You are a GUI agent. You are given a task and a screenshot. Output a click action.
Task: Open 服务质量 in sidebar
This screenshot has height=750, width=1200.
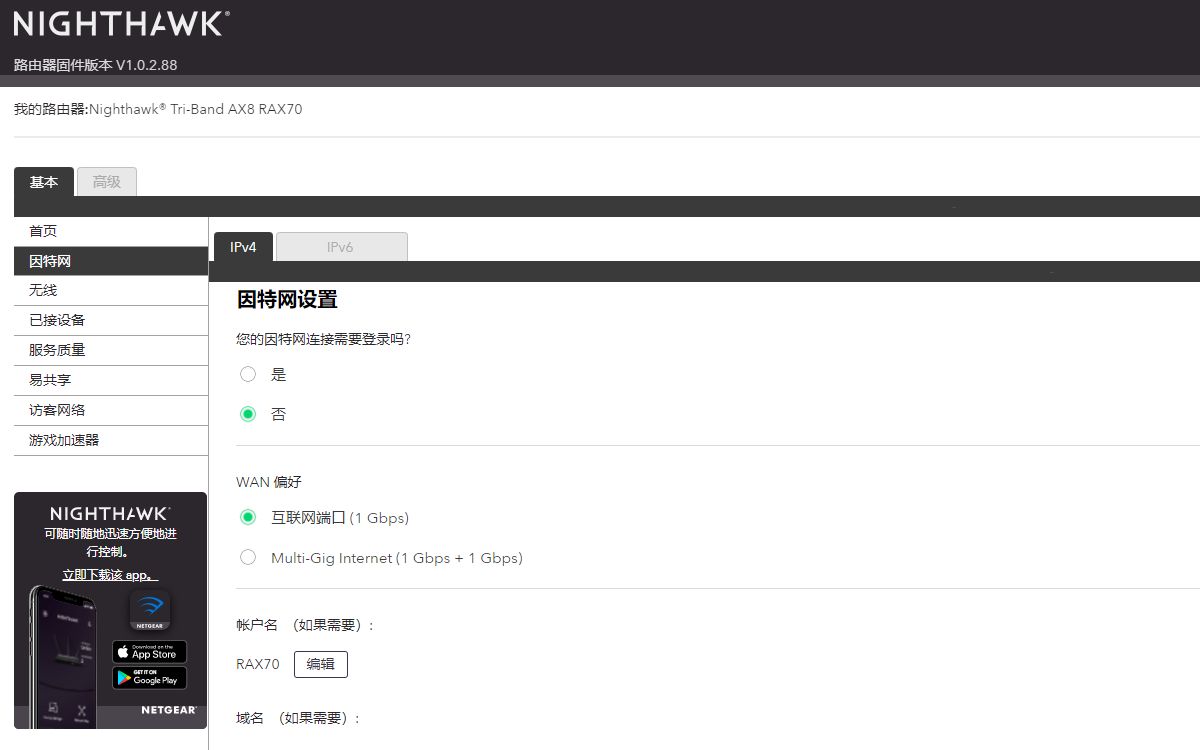click(x=111, y=350)
